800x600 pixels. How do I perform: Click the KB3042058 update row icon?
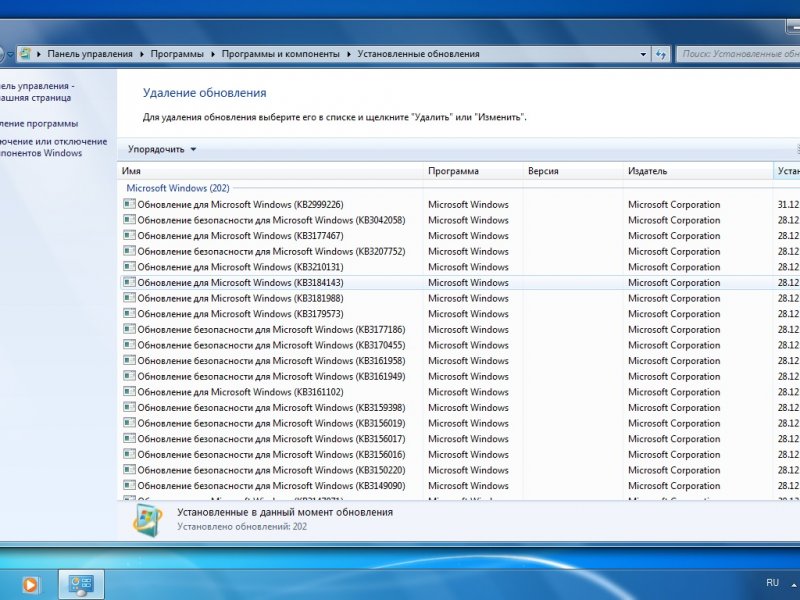click(130, 220)
